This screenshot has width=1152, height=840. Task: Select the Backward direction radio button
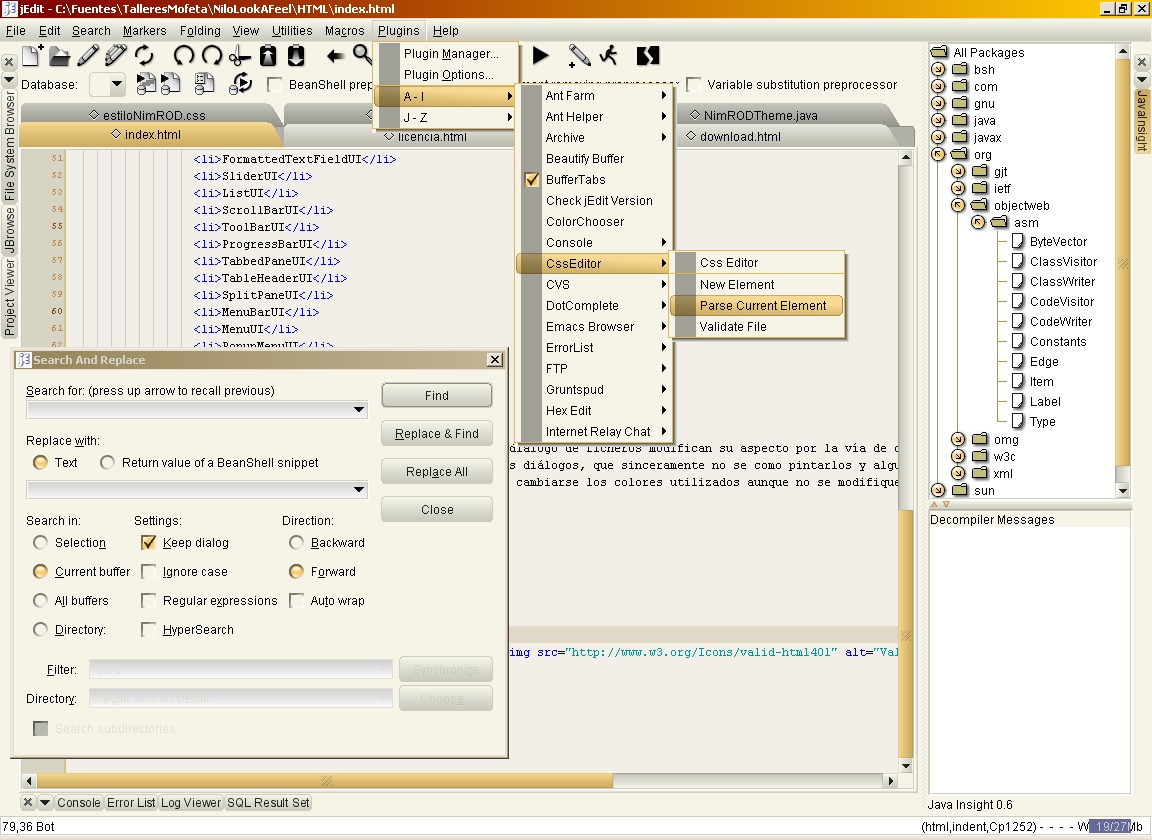pos(296,543)
